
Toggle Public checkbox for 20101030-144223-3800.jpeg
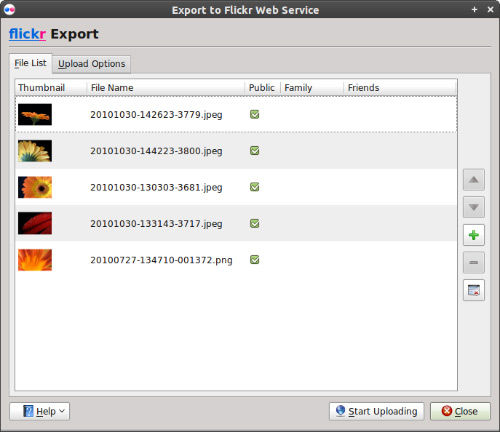coord(255,151)
